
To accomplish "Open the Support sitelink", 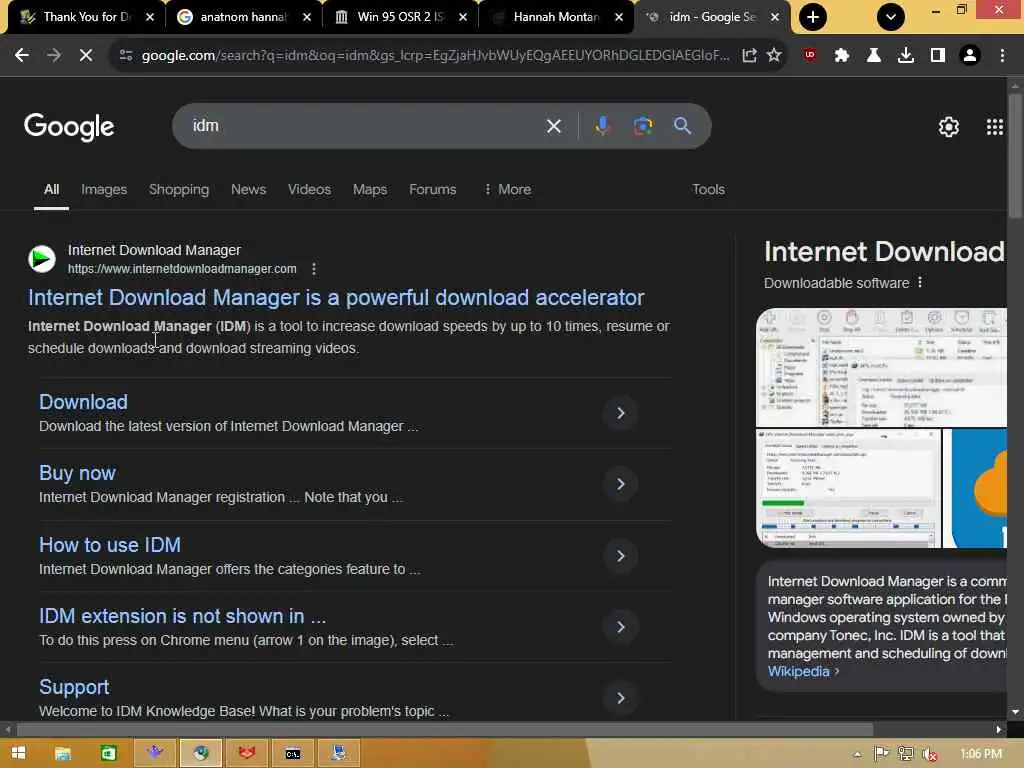I will [x=74, y=688].
